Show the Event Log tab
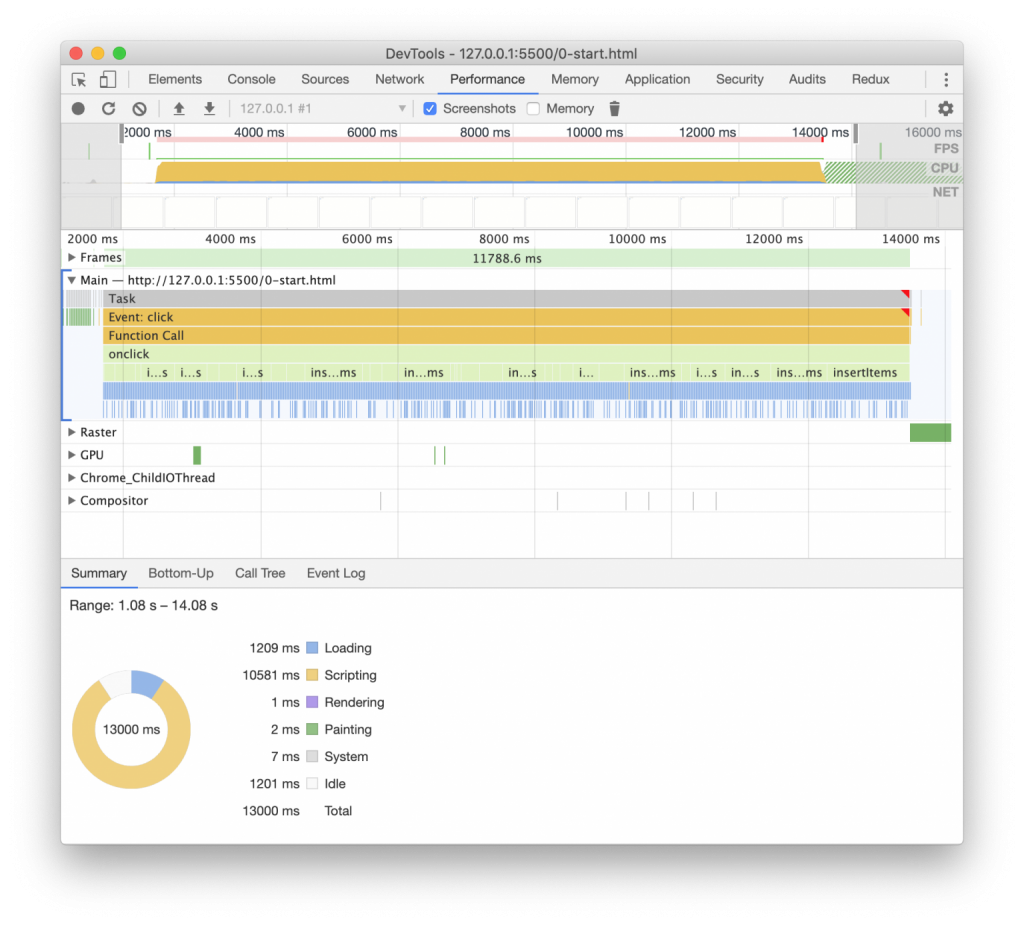The image size is (1024, 925). 336,573
